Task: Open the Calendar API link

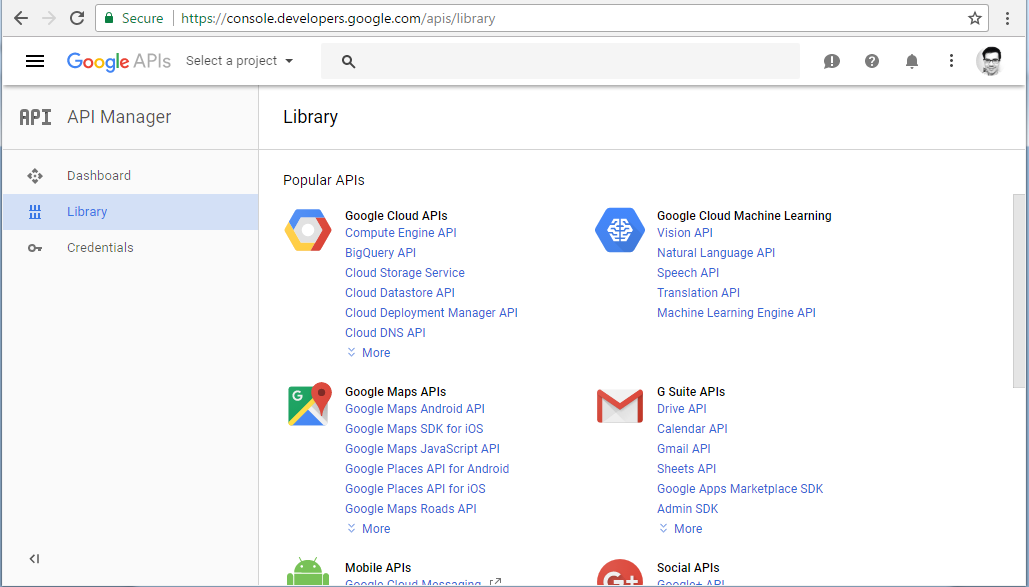Action: pos(692,429)
